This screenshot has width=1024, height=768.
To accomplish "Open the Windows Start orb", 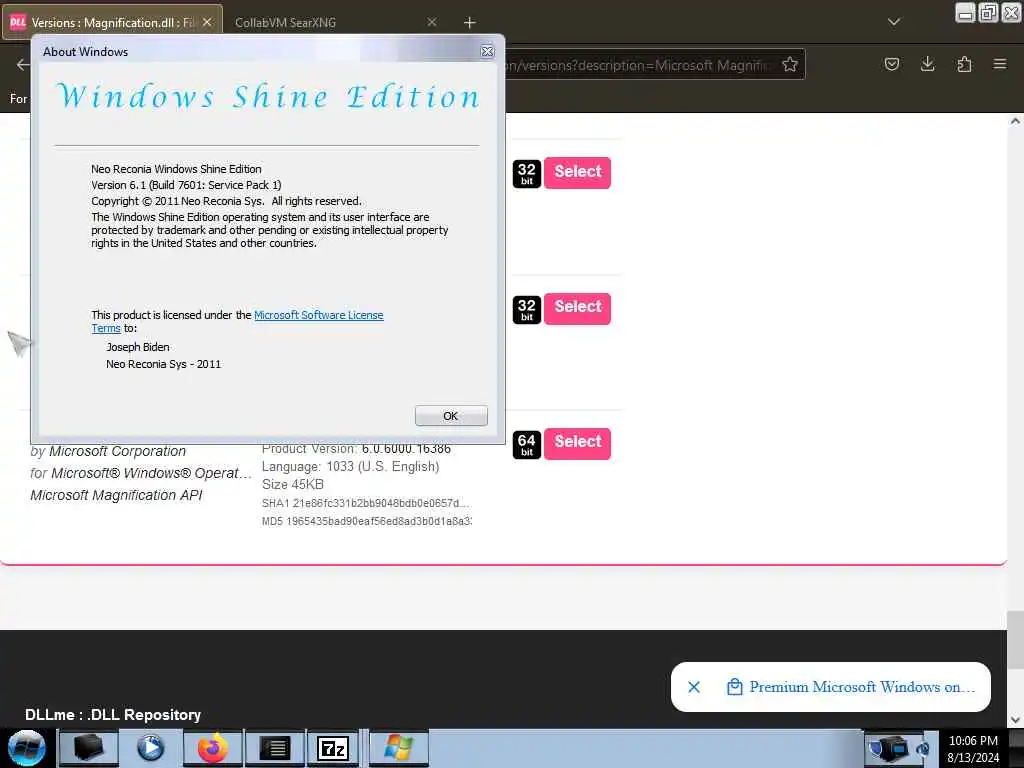I will click(x=27, y=748).
